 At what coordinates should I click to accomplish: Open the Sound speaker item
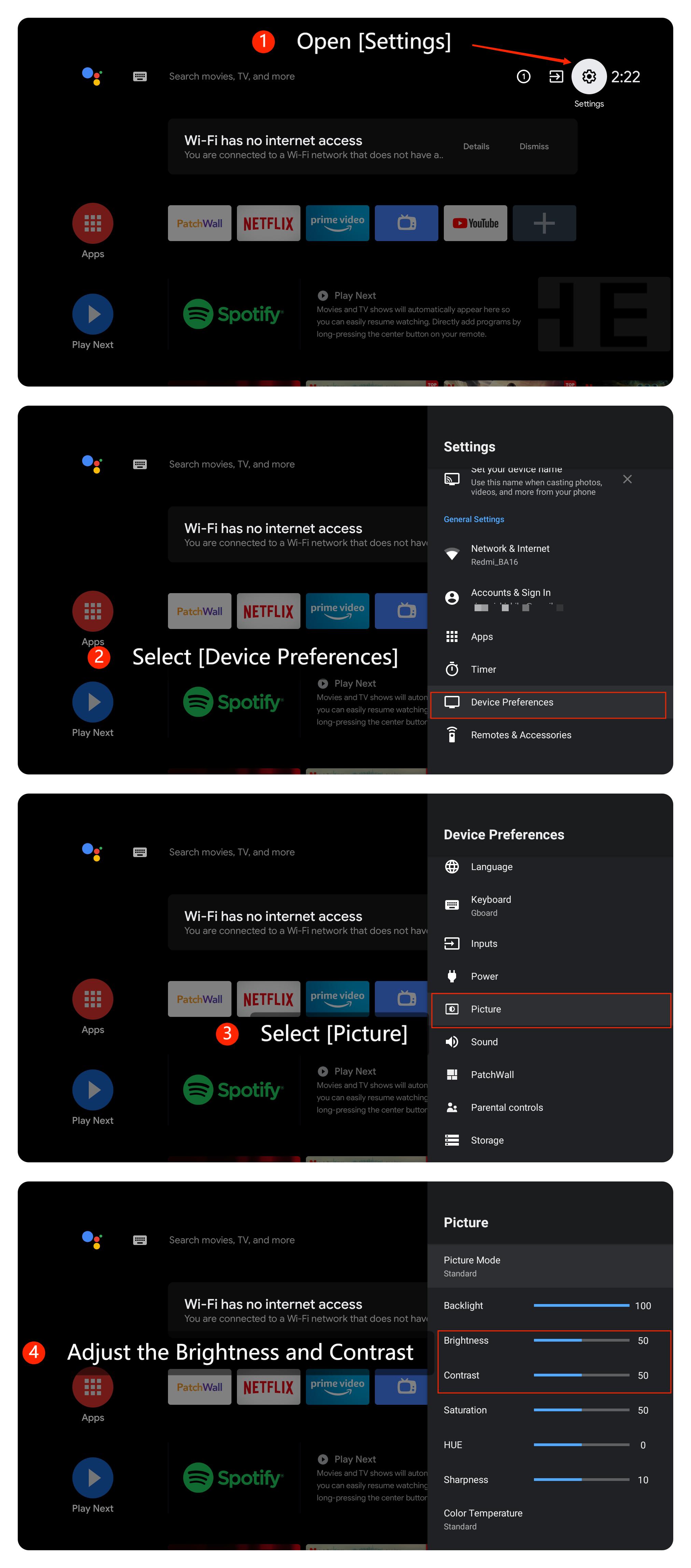pos(484,1042)
